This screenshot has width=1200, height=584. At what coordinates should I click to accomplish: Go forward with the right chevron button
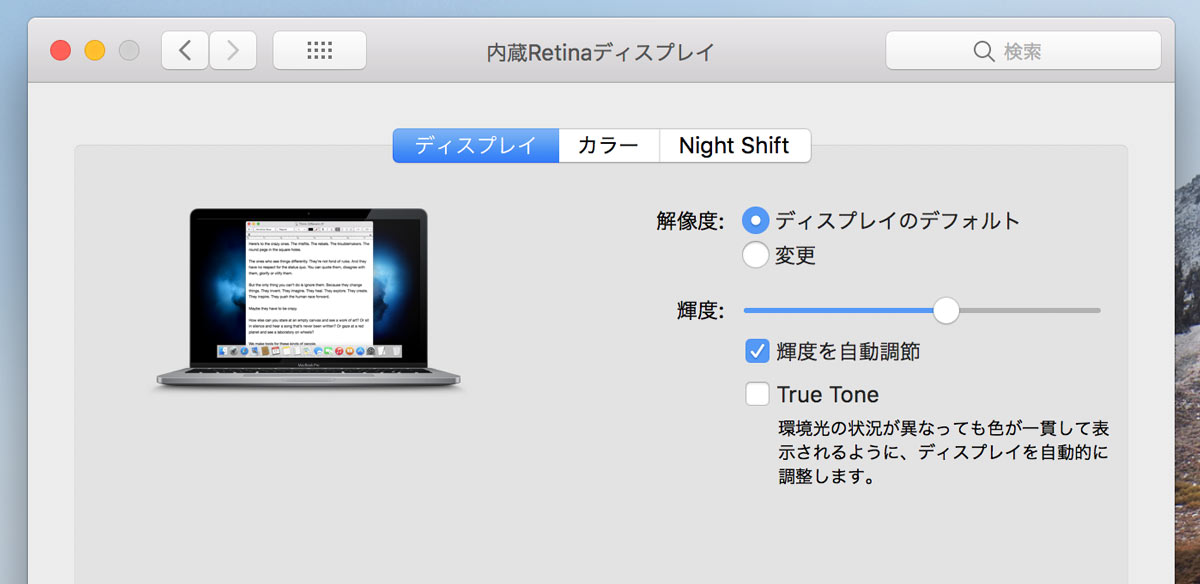coord(233,50)
